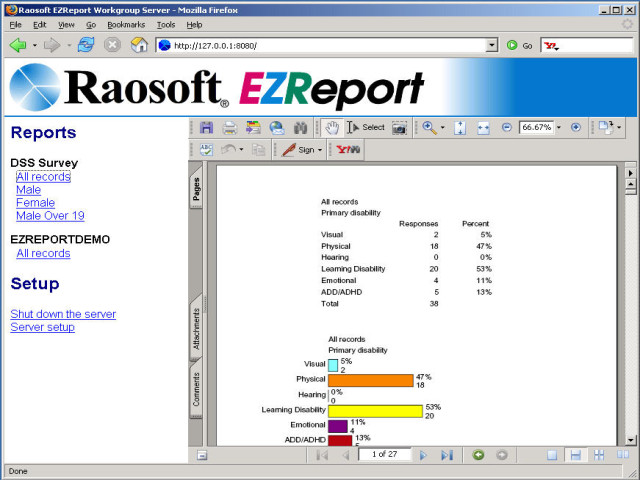Click the Firefox Back arrow button
Screen dimensions: 640x480
[x=18, y=45]
